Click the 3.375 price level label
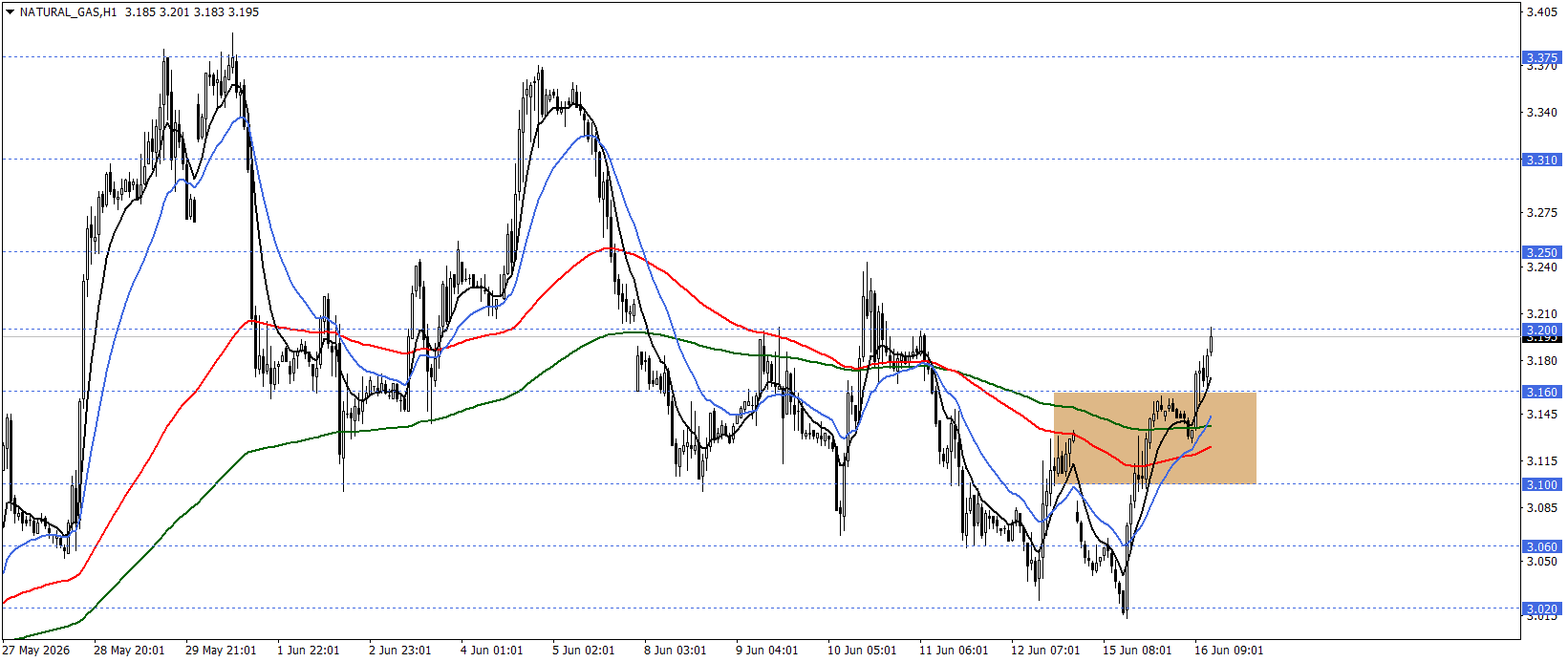Image resolution: width=1568 pixels, height=662 pixels. (1541, 57)
